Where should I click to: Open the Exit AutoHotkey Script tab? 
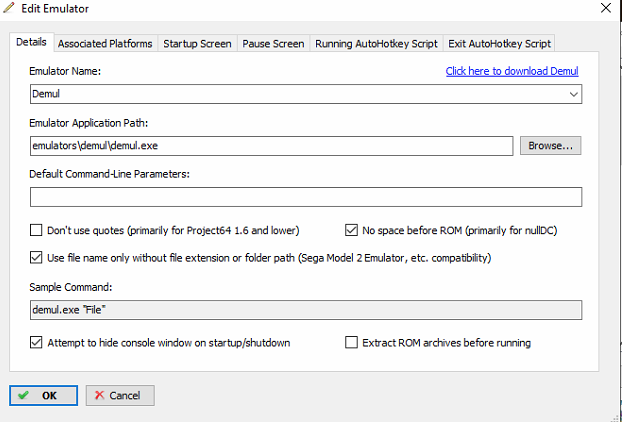click(x=499, y=44)
